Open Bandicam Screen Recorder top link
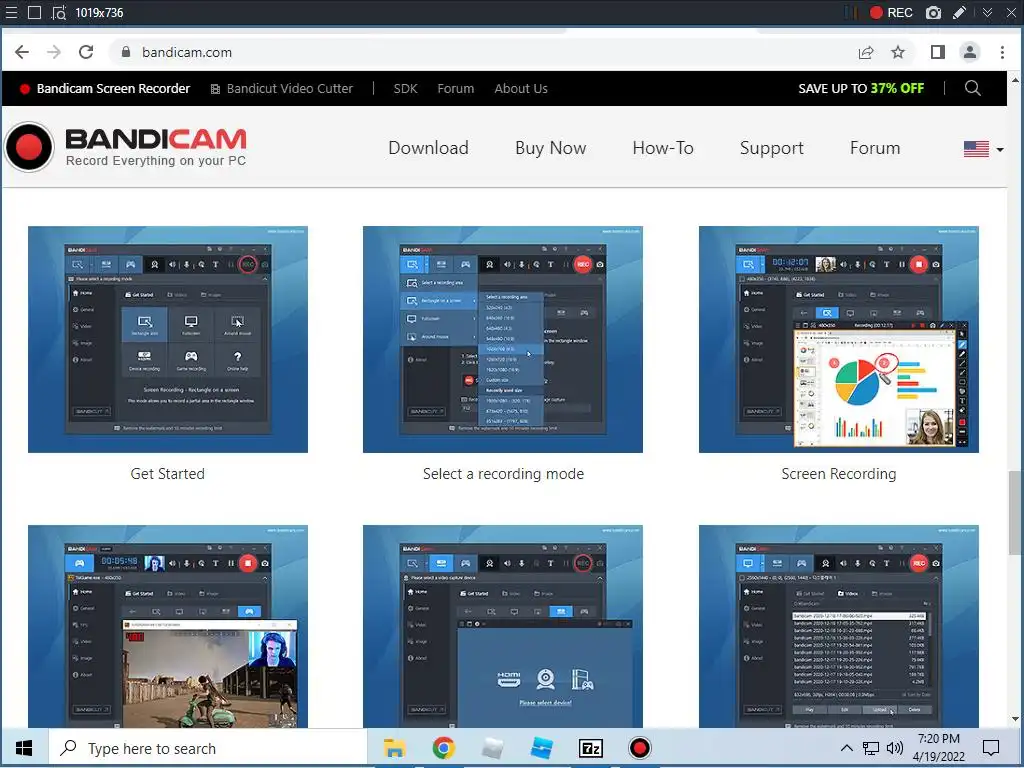1024x768 pixels. point(105,89)
